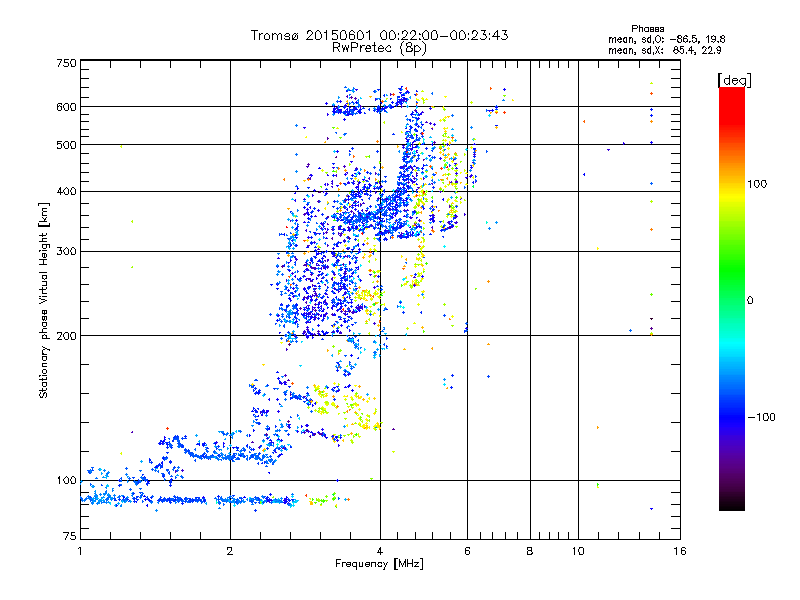Click the '[deg]' colorbar unit label
Viewport: 800px width, 600px height.
(x=734, y=80)
